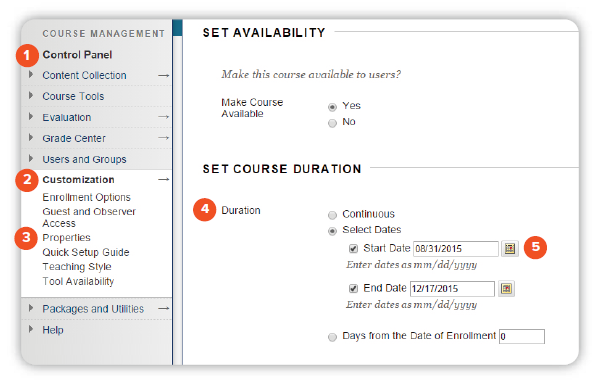This screenshot has width=599, height=384.
Task: Open the Tool Availability link
Action: [x=78, y=281]
